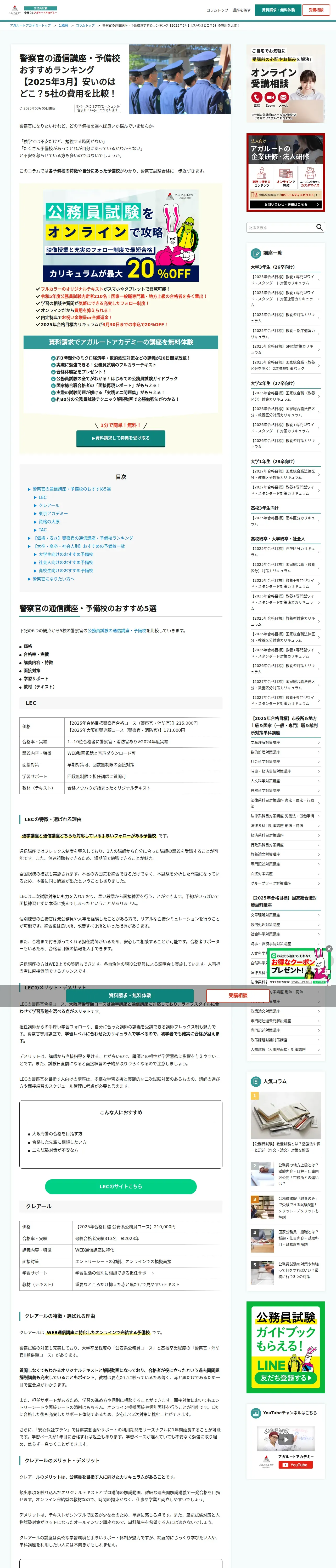Click floating bar 資料請求・無料体験 button
Screen dimensions: 336x1568
[x=130, y=995]
